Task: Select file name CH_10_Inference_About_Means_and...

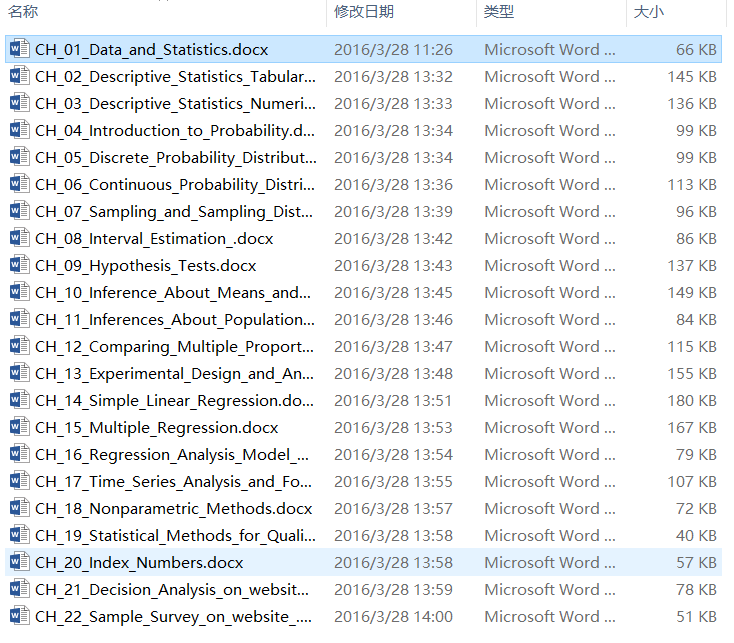Action: coord(173,293)
